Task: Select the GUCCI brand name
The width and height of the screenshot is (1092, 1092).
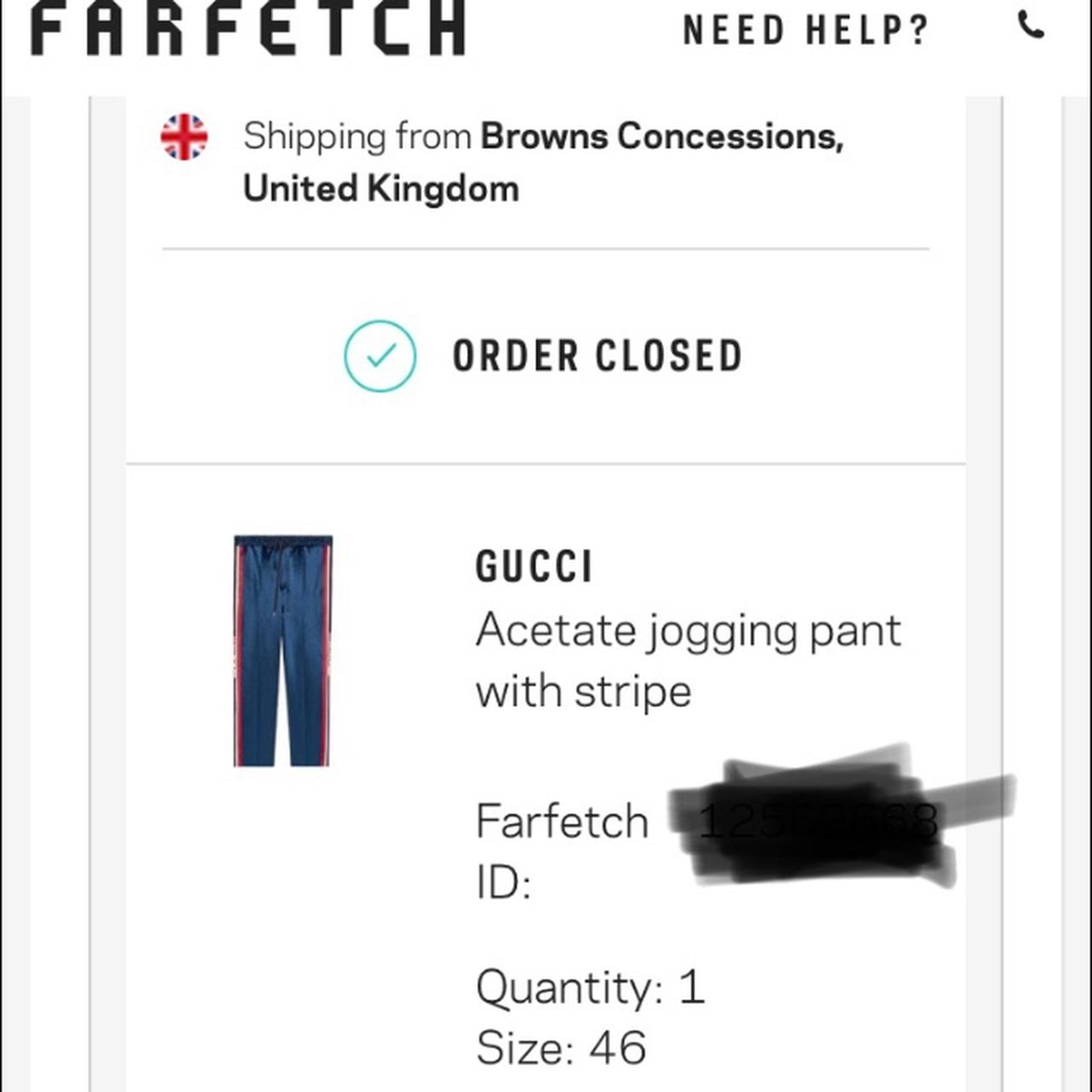Action: click(x=534, y=565)
